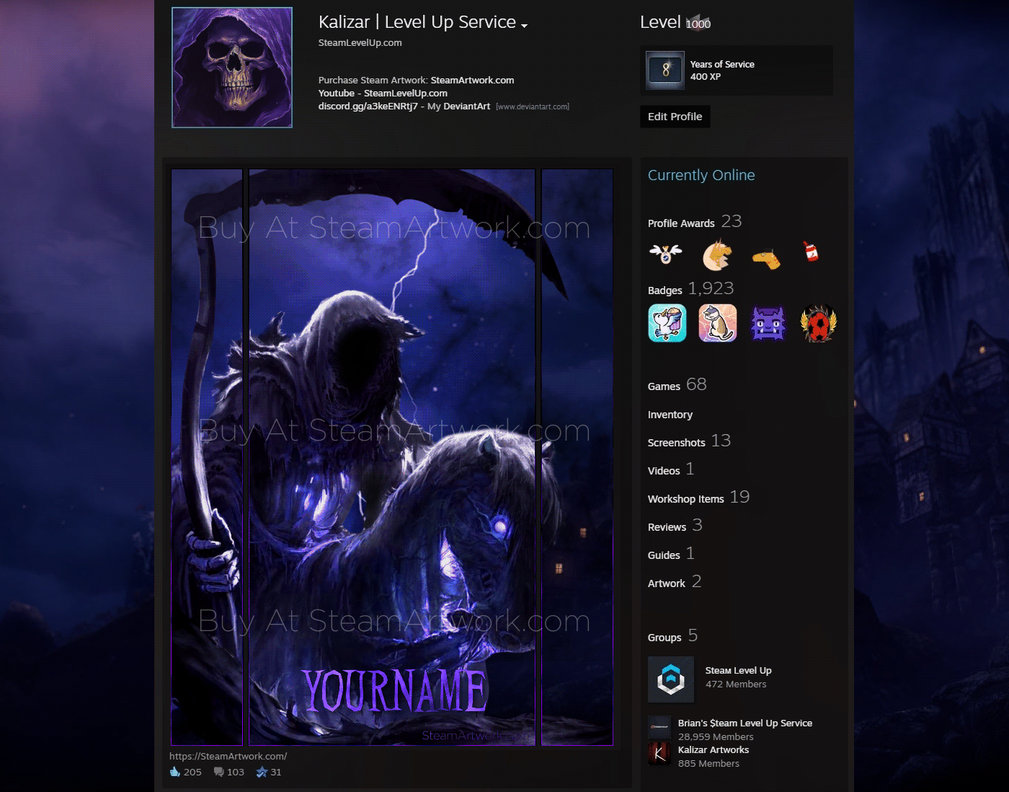The width and height of the screenshot is (1009, 792).
Task: Open the Videos 1 link
Action: pos(671,470)
